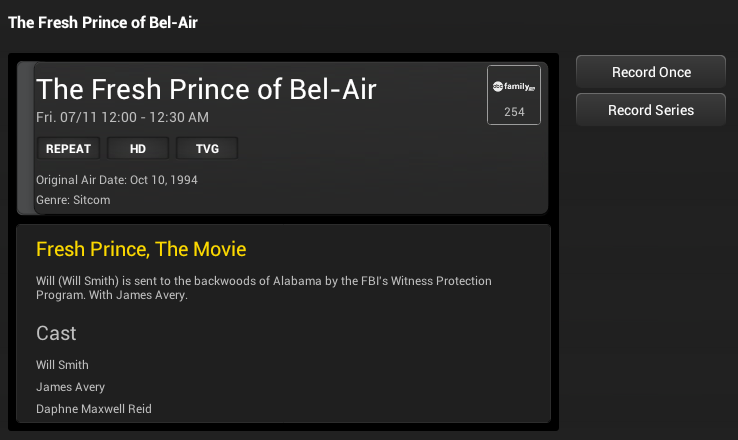Click the Cast section heading
Screen dimensions: 738x440
[x=56, y=333]
